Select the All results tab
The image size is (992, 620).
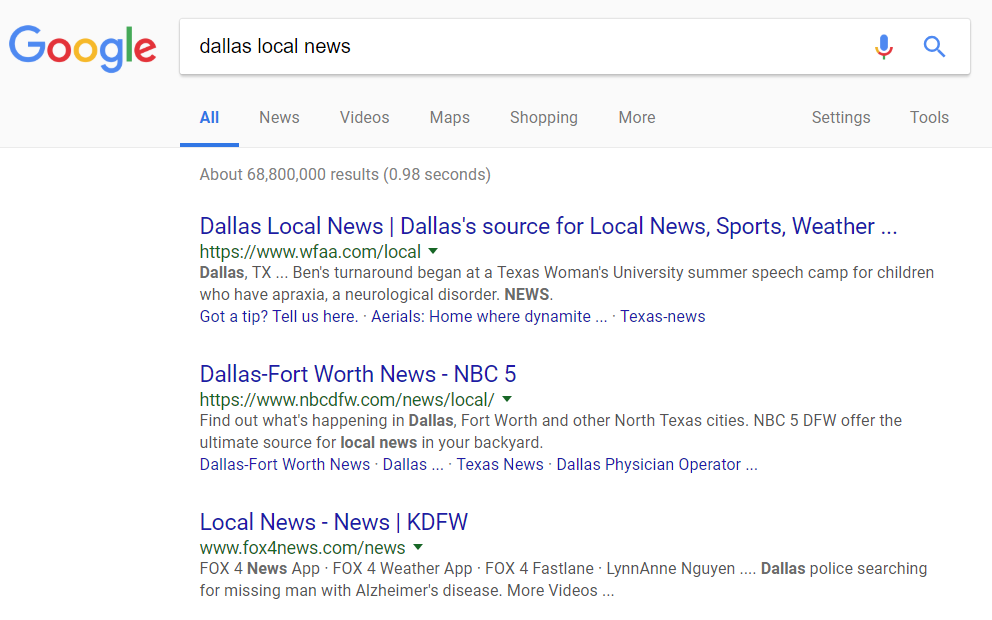click(209, 118)
